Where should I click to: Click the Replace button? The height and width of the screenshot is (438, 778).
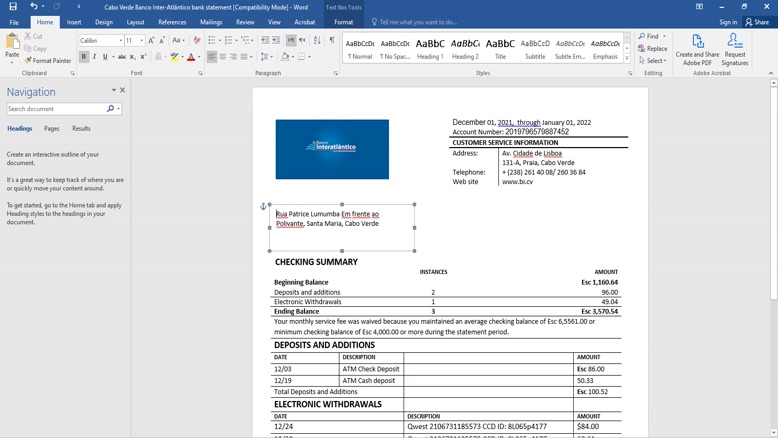(x=652, y=49)
